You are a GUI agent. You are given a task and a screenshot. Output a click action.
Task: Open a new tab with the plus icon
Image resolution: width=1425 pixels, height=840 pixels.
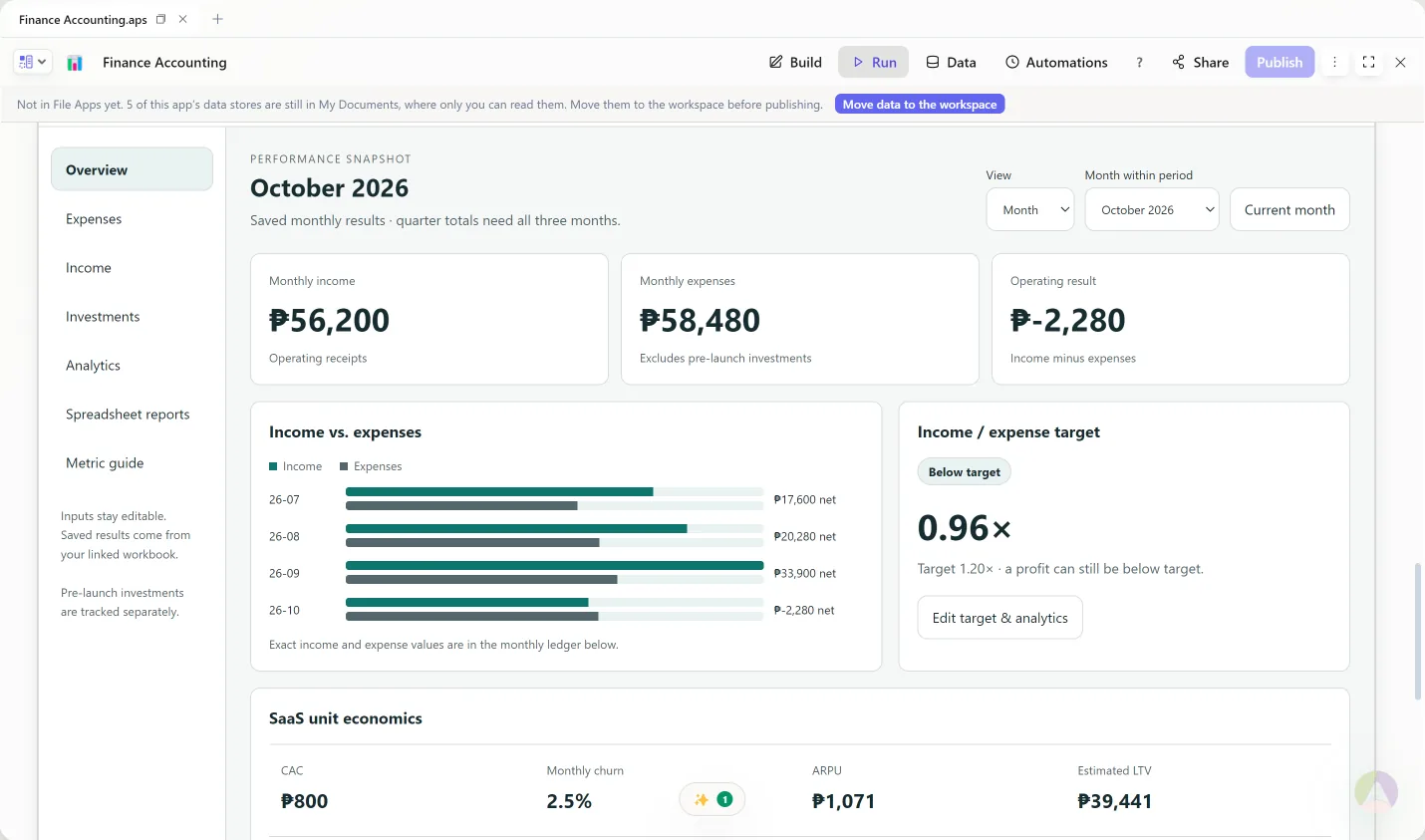pyautogui.click(x=217, y=19)
